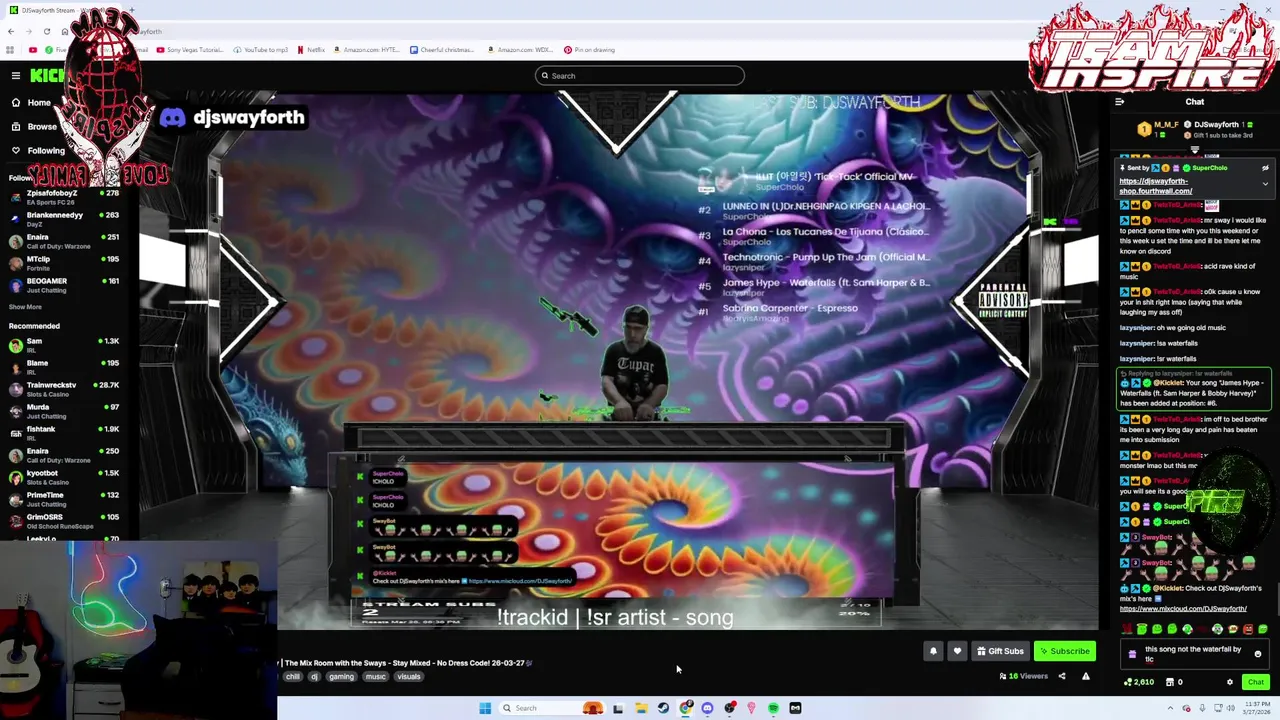
Task: Open Windows Start menu
Action: click(485, 708)
